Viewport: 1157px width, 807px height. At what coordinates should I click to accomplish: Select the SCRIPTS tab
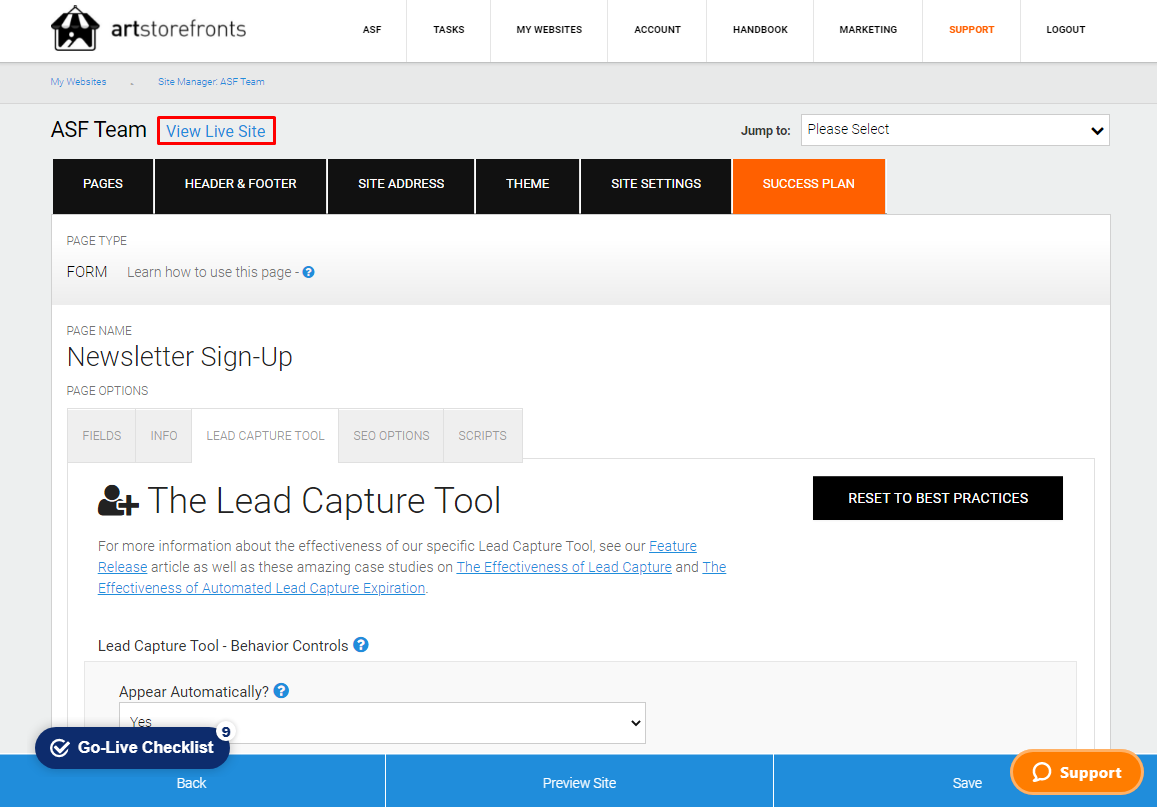point(483,436)
